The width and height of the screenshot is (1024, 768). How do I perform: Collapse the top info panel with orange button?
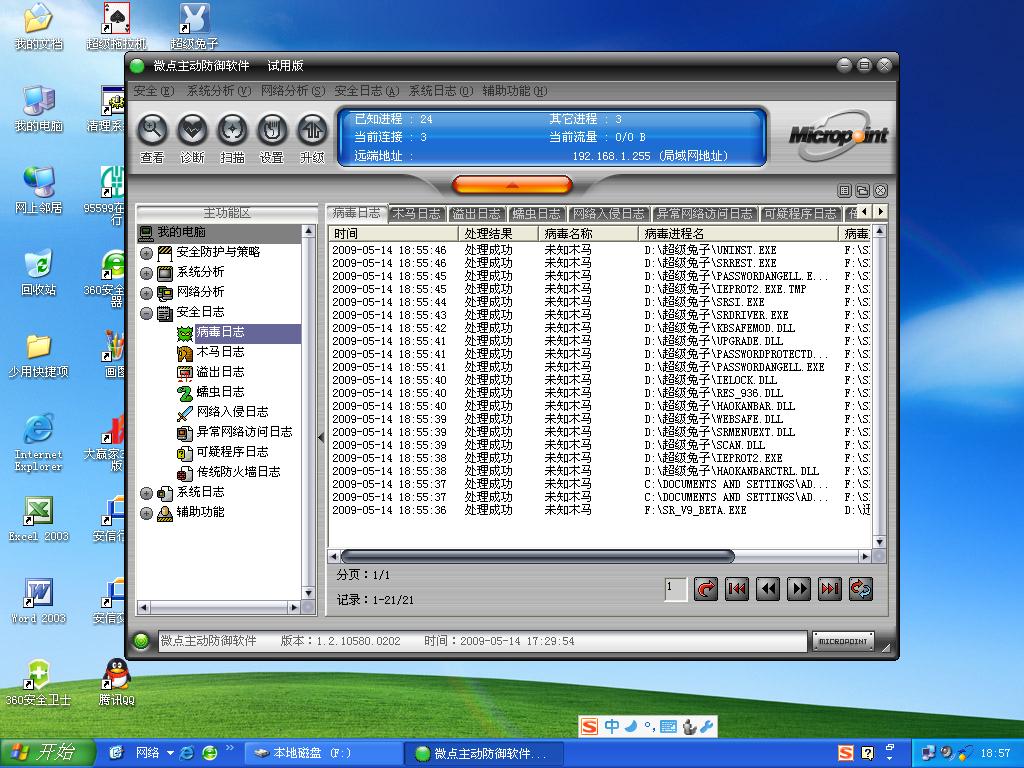(512, 185)
